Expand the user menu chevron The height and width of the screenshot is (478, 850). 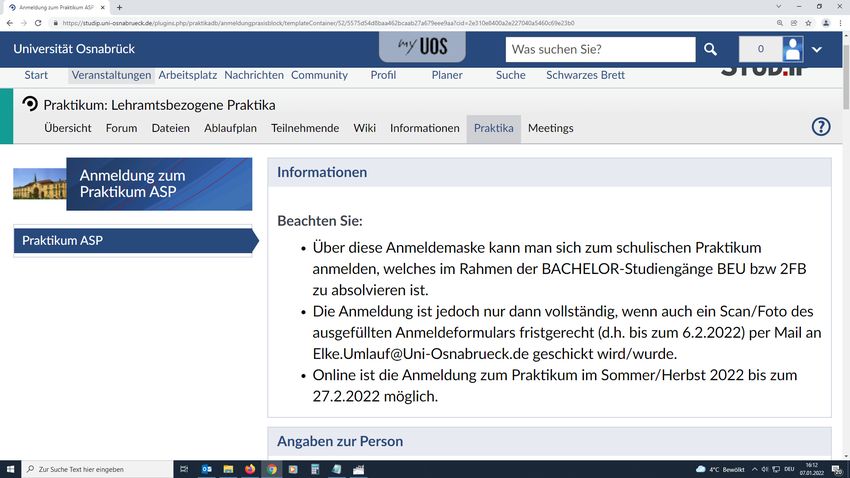(x=817, y=49)
